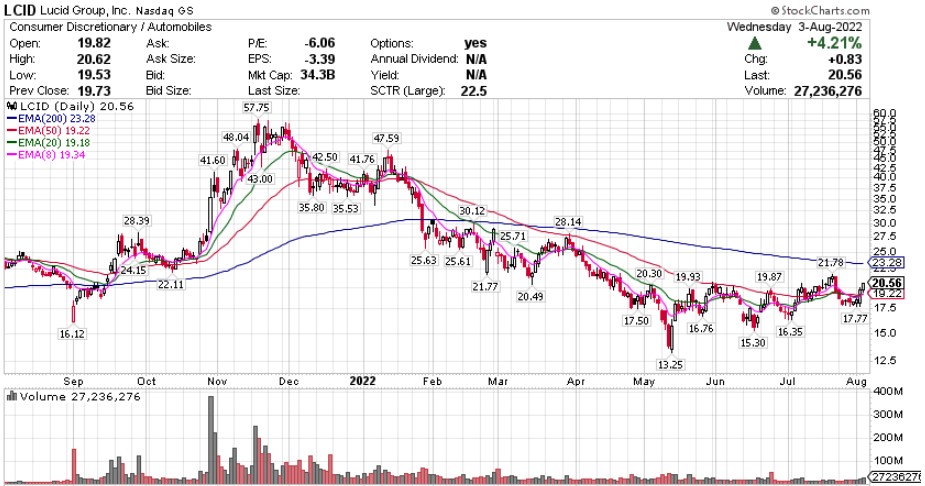Click the 28.39 price label near October
Viewport: 925px width, 486px height.
[136, 221]
